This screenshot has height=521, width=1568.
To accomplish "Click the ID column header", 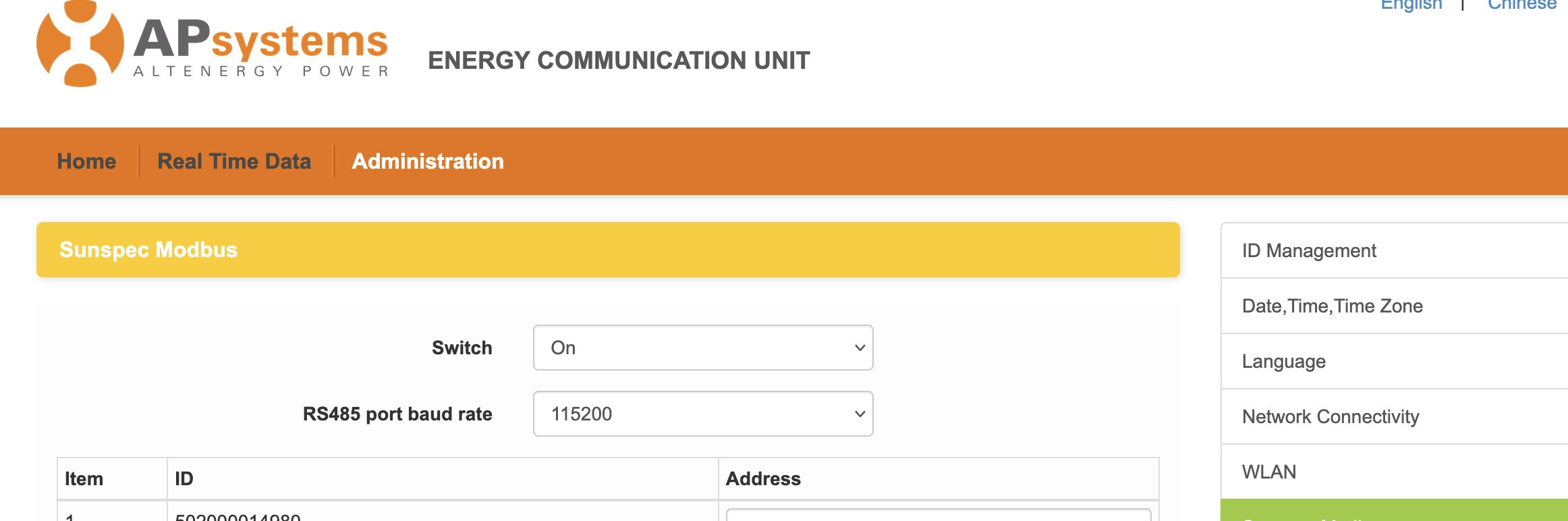I will [184, 478].
